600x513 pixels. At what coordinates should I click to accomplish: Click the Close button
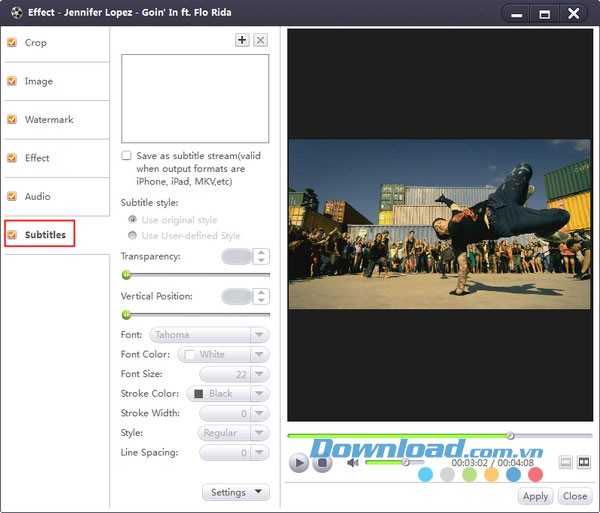point(575,496)
